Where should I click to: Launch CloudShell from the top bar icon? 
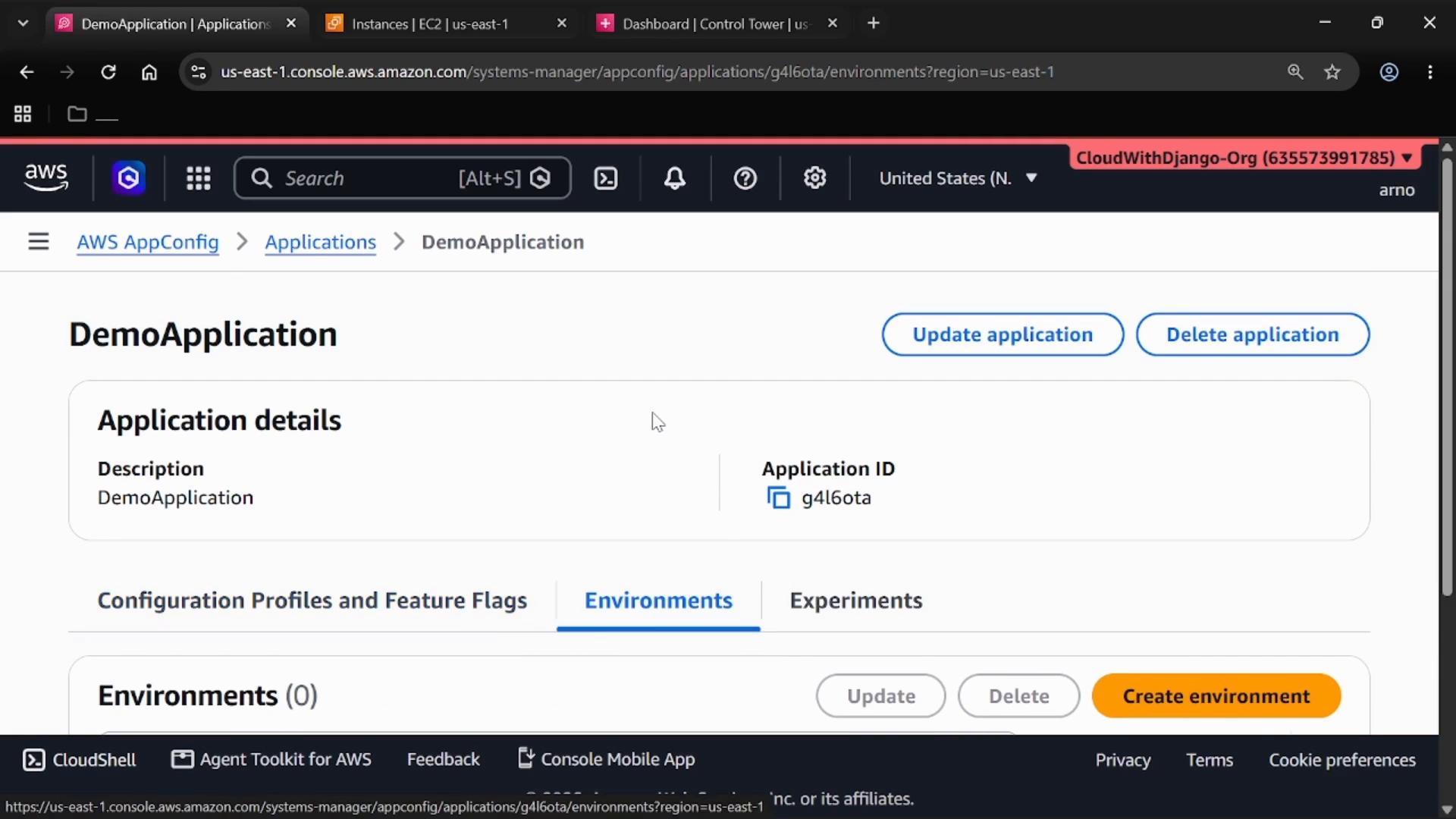point(606,178)
